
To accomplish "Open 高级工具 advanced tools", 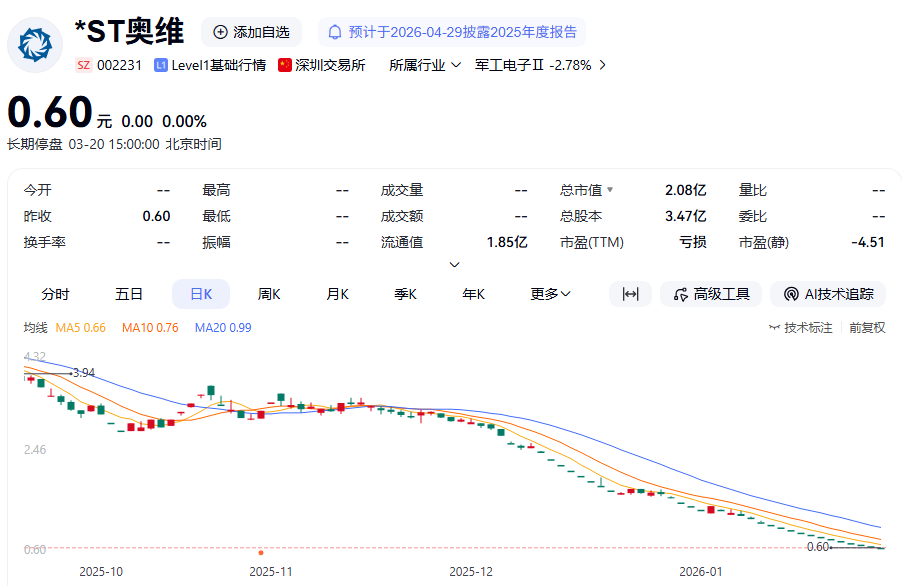I will (x=711, y=294).
